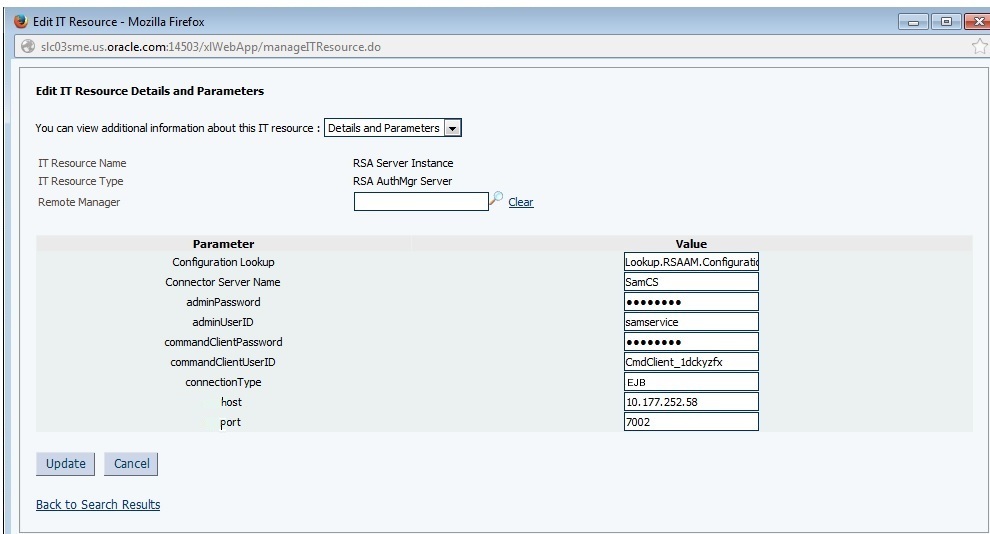Click the 'Connector Server Name' parameter label

pos(223,282)
